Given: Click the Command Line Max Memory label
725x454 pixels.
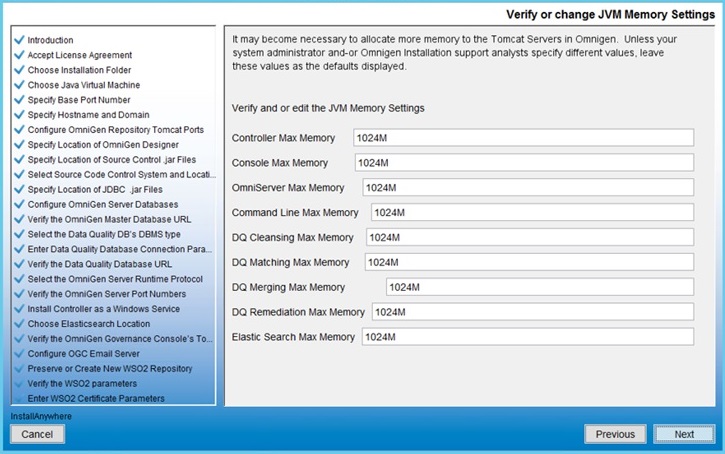Looking at the screenshot, I should click(295, 213).
